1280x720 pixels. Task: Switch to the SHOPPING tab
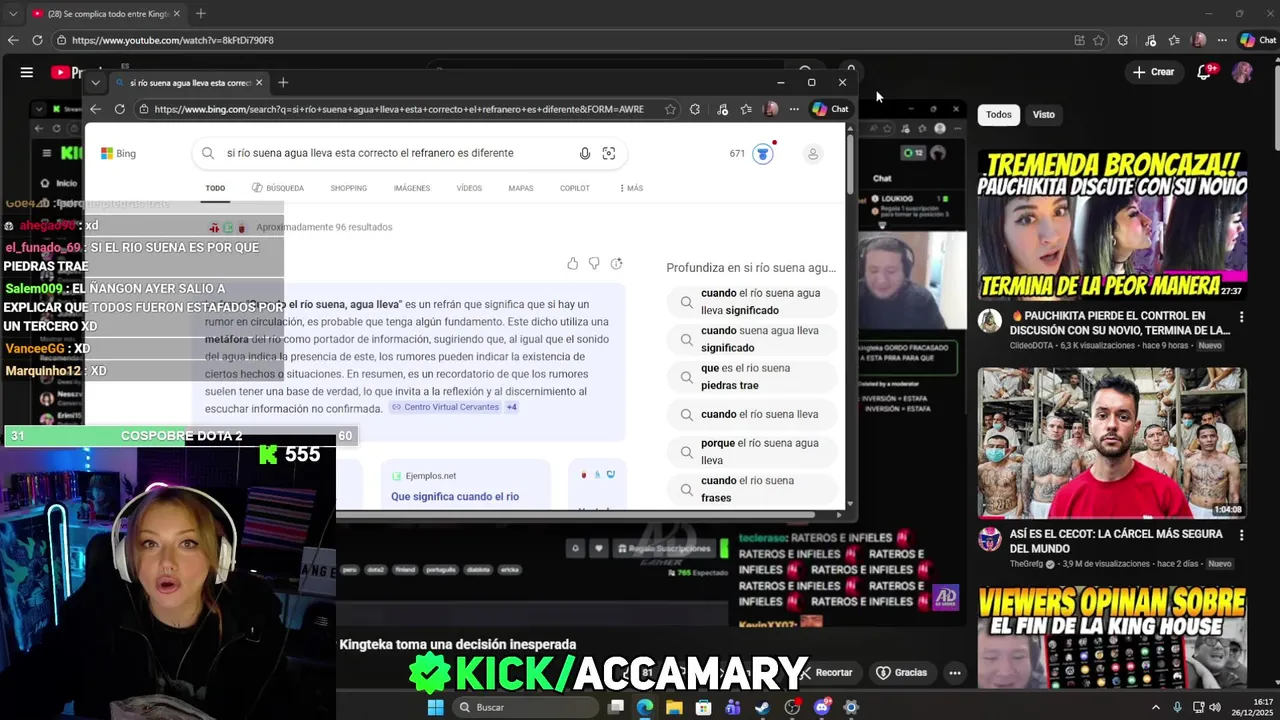pos(349,188)
